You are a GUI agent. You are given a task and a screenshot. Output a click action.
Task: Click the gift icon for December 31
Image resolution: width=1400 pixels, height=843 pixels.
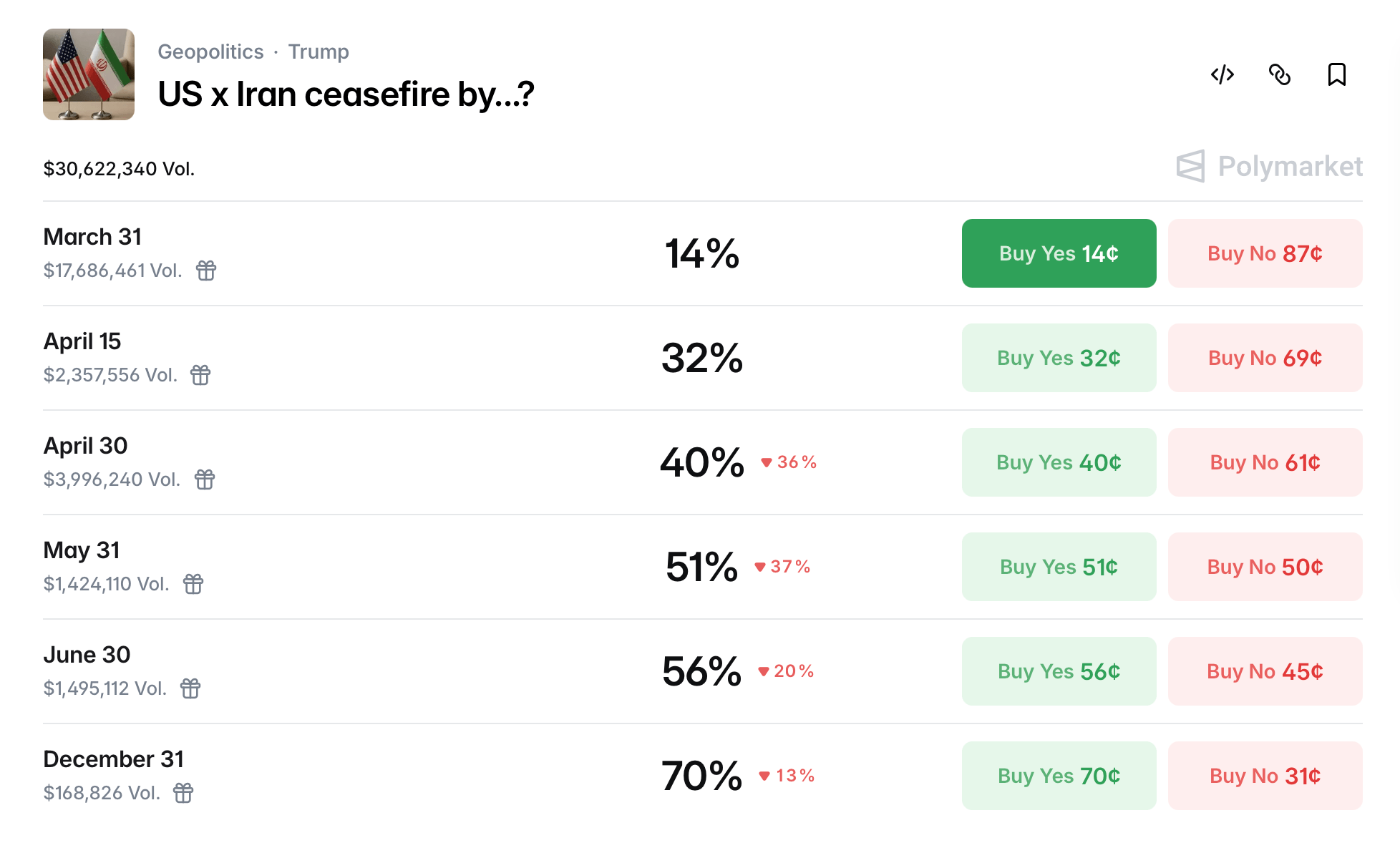(x=183, y=793)
